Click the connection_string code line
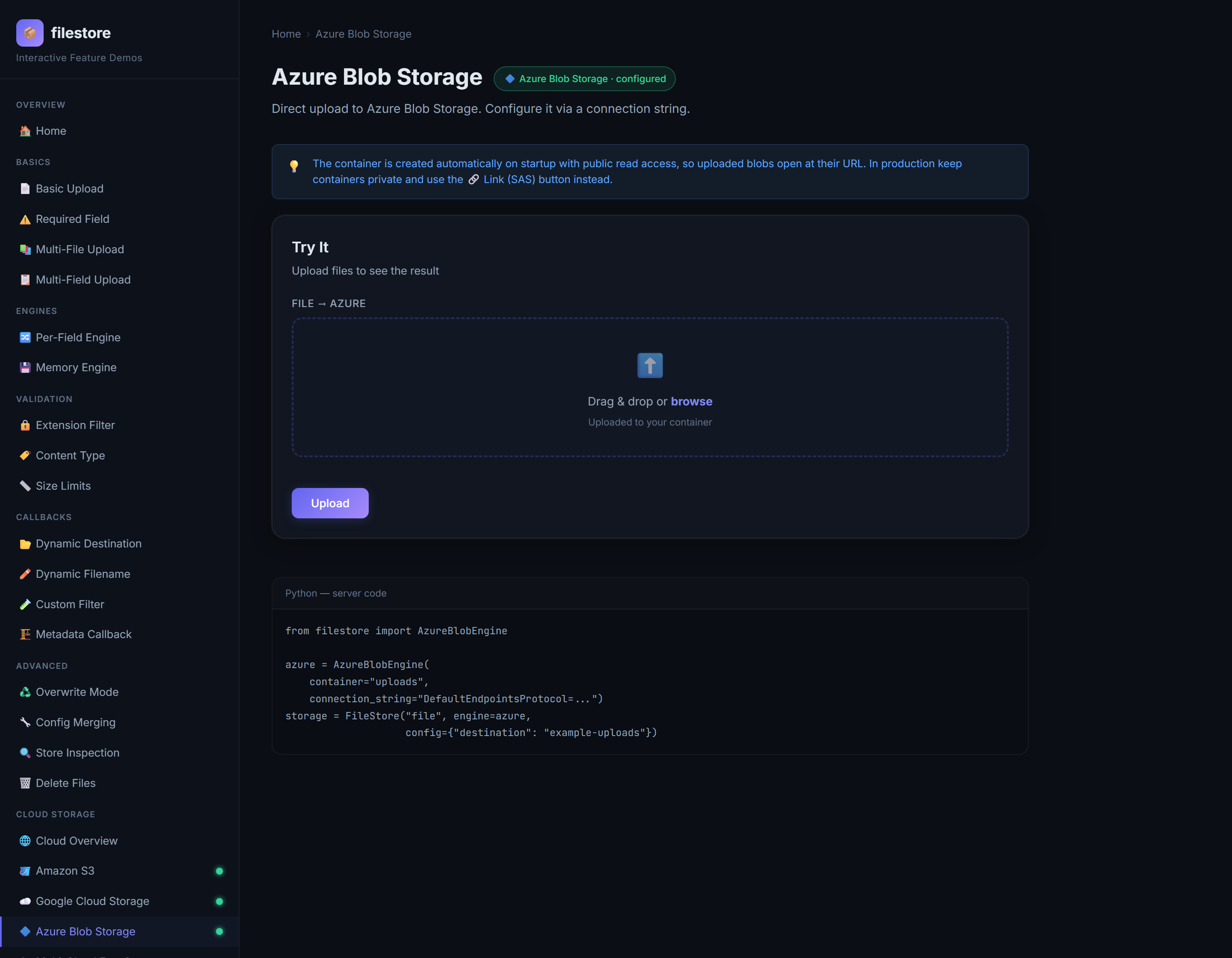Viewport: 1232px width, 958px height. 456,699
